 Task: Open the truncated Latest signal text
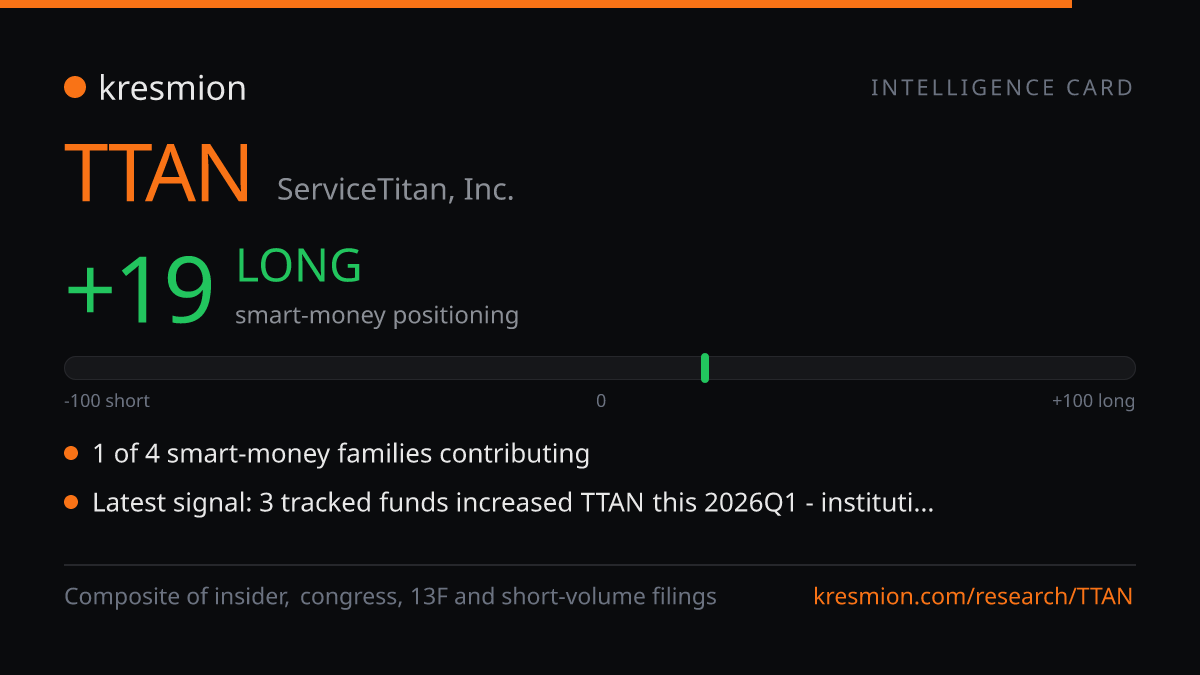(513, 502)
